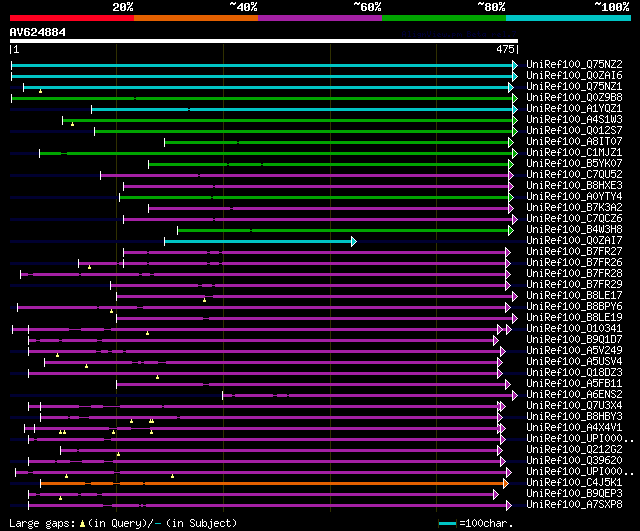Viewport: 640px width, 531px height.
Task: Select the UniRef100_A7SXP8 label
Action: pyautogui.click(x=574, y=505)
